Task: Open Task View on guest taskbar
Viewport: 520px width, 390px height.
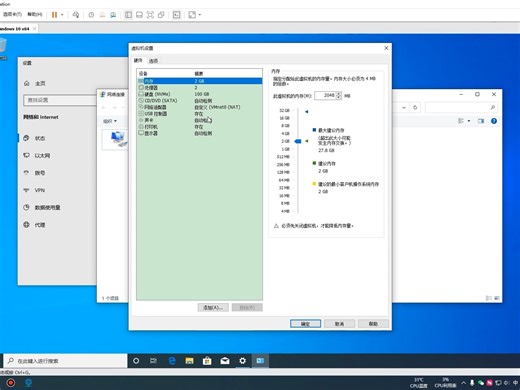Action: 154,361
